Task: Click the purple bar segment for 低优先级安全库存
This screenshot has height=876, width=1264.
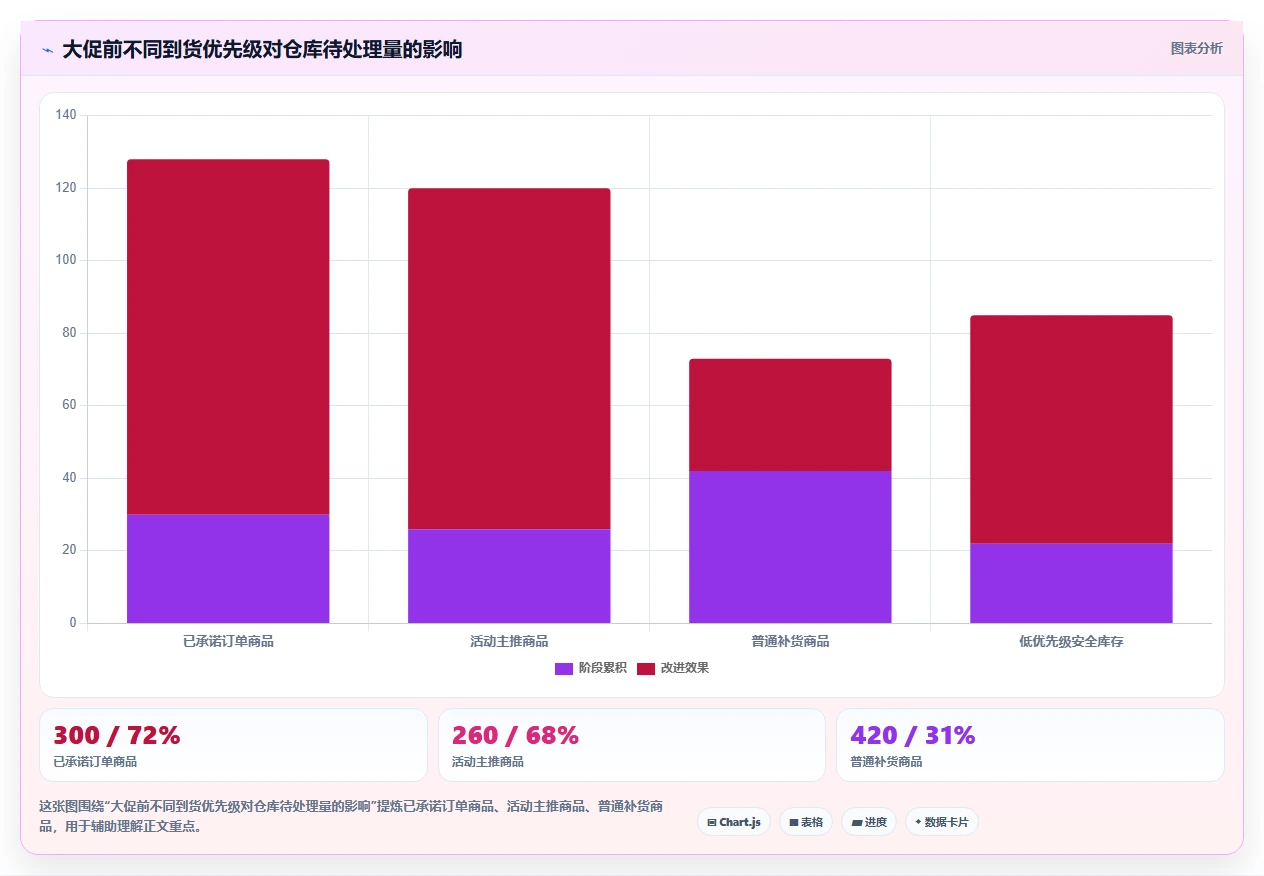Action: (x=1071, y=583)
